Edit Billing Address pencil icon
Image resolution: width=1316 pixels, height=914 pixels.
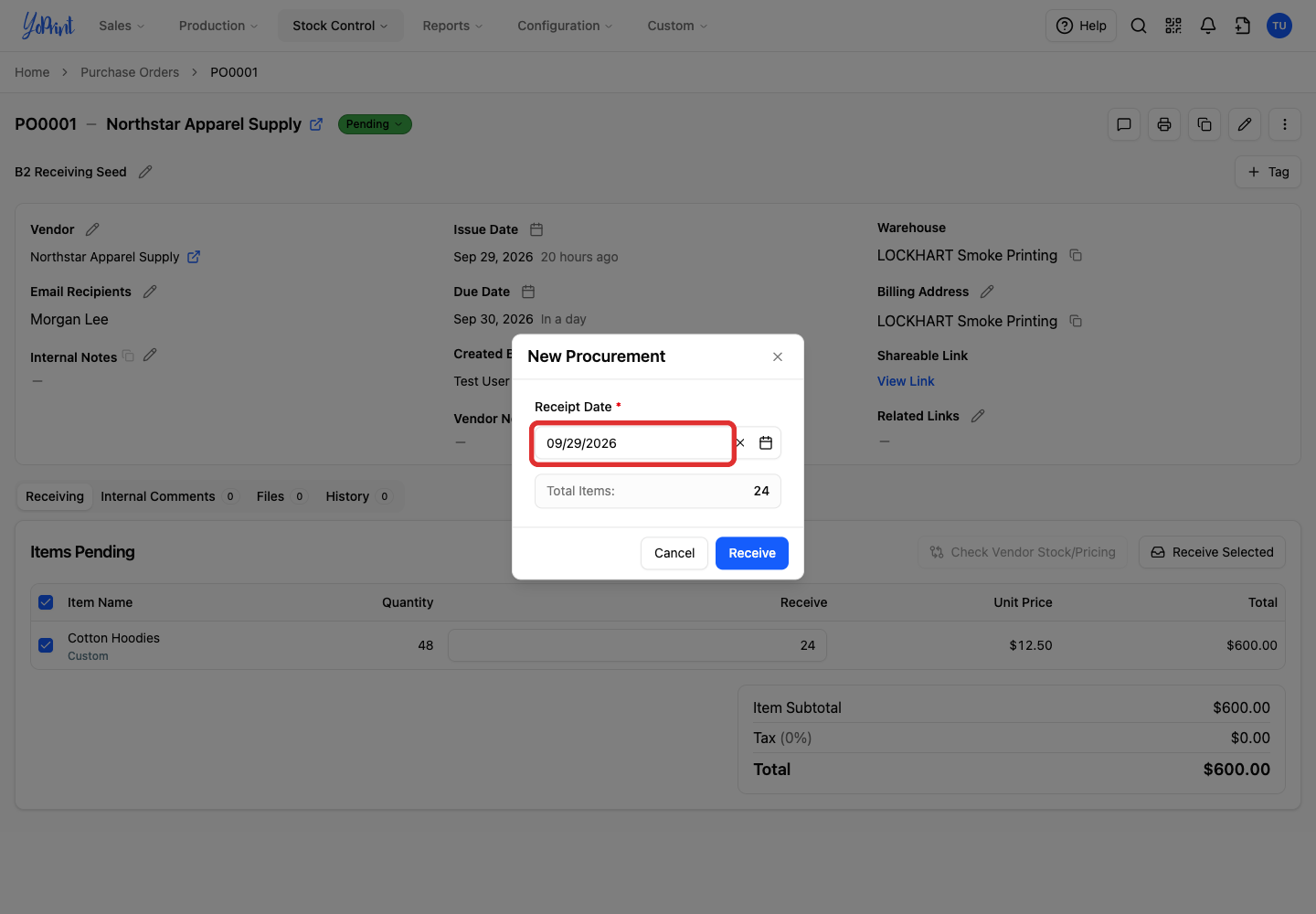point(987,292)
